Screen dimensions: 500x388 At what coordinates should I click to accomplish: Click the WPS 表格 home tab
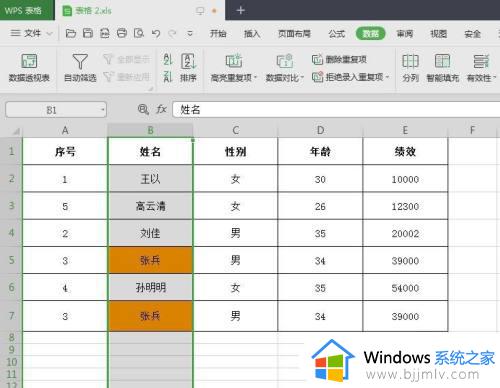click(x=27, y=10)
